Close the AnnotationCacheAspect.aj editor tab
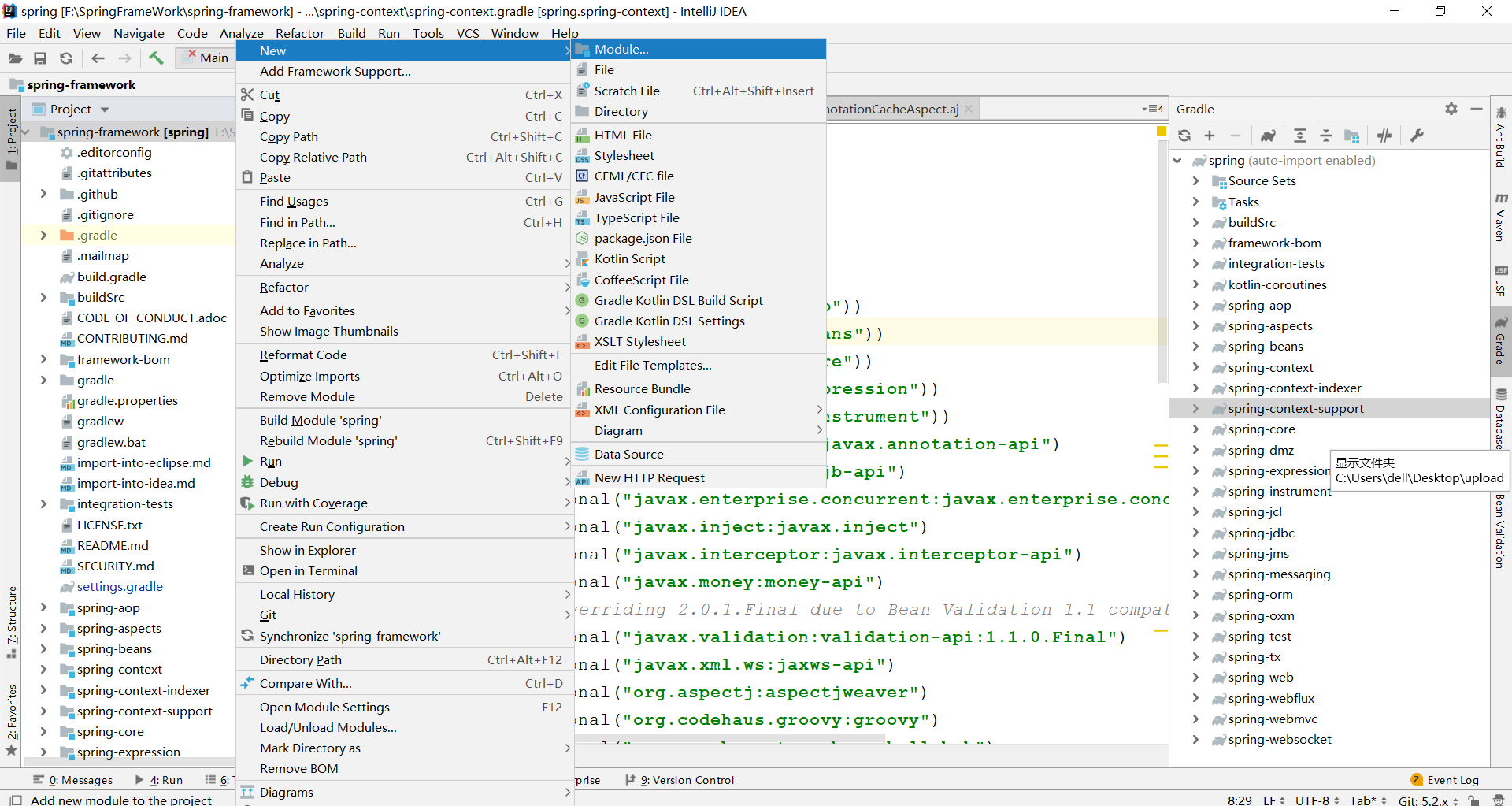Viewport: 1512px width, 806px height. pyautogui.click(x=969, y=110)
